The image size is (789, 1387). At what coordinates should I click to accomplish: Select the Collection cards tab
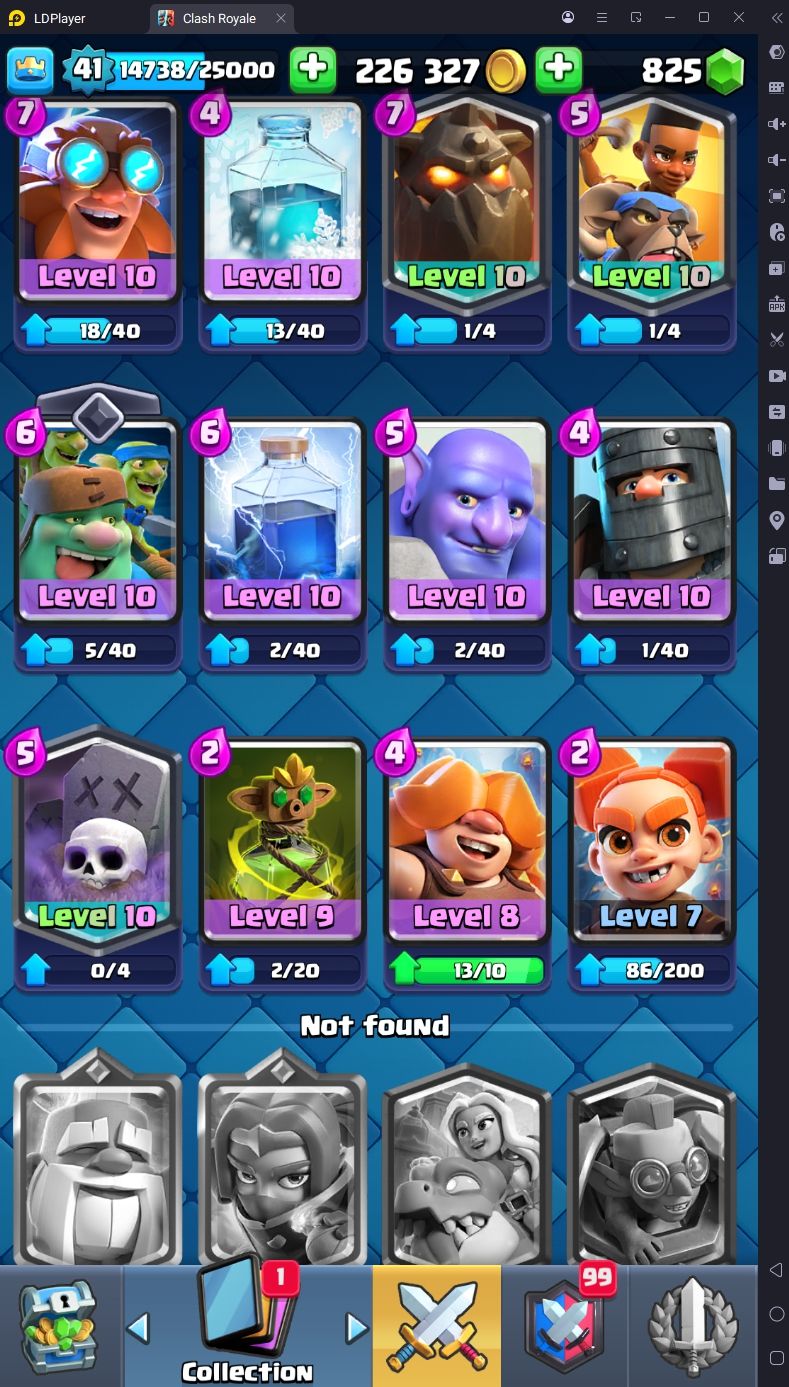[x=247, y=1324]
